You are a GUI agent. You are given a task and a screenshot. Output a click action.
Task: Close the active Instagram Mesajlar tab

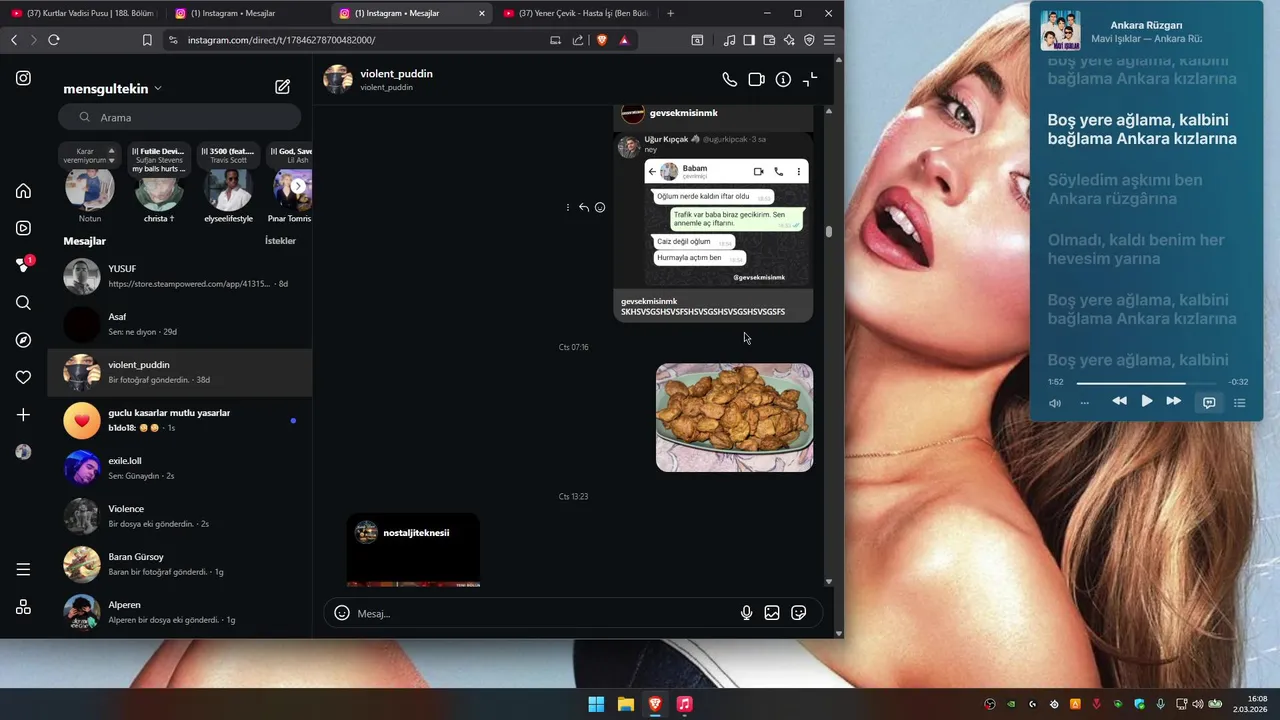482,13
